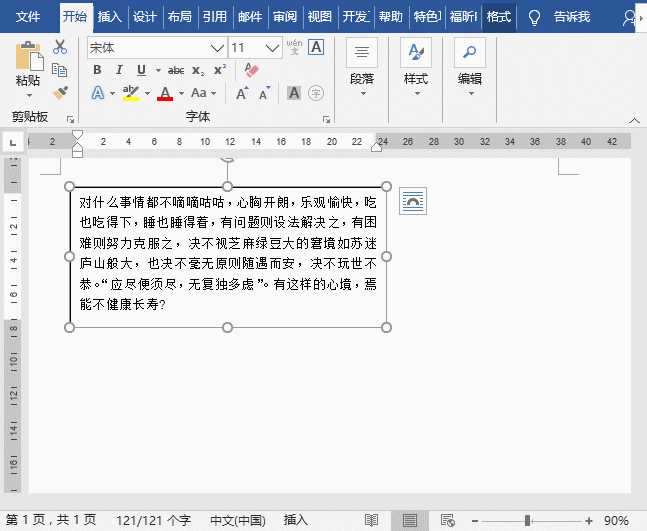The height and width of the screenshot is (531, 647).
Task: Click the Format Painter brush icon
Action: tap(60, 93)
